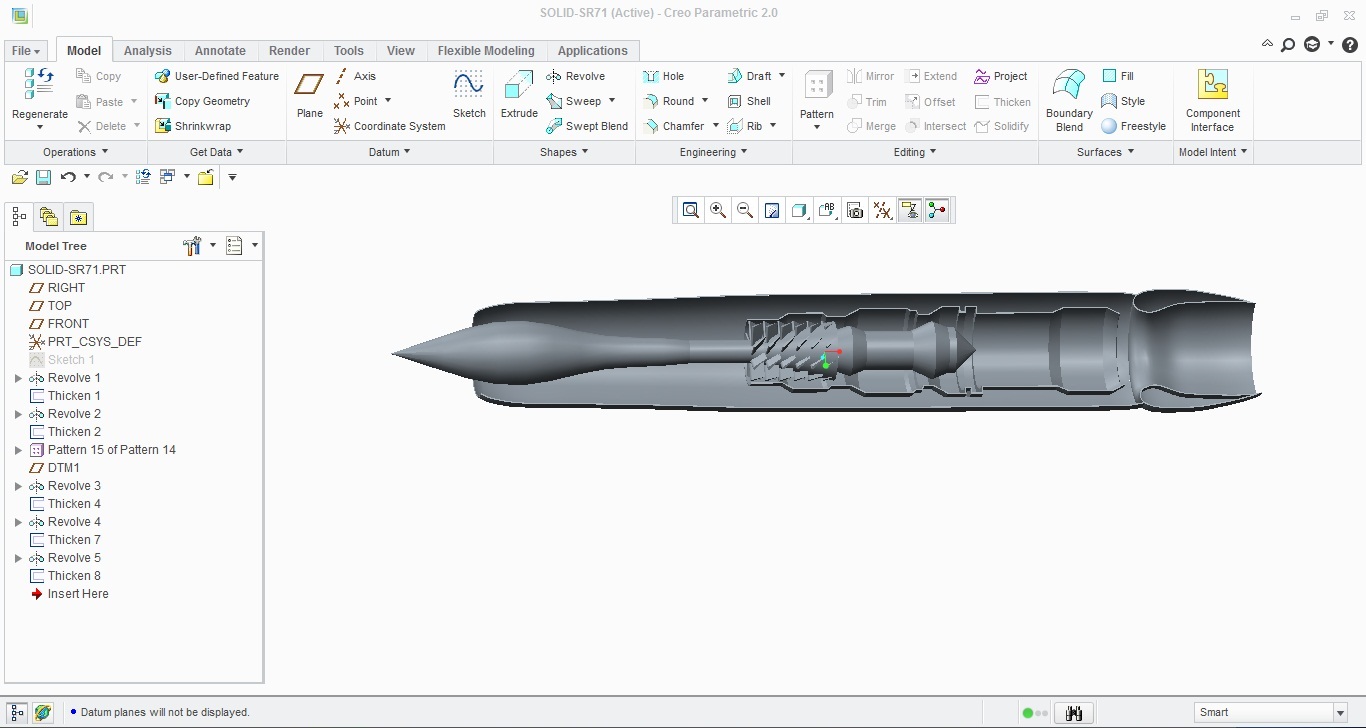Click the Sweep button
The width and height of the screenshot is (1366, 728).
[574, 101]
